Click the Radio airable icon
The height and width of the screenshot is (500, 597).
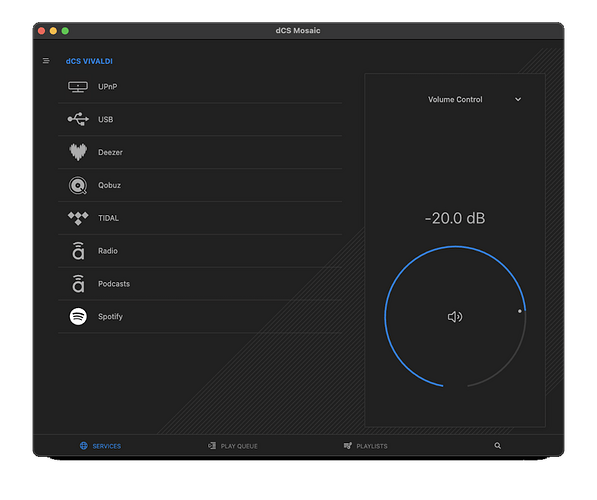tap(78, 251)
